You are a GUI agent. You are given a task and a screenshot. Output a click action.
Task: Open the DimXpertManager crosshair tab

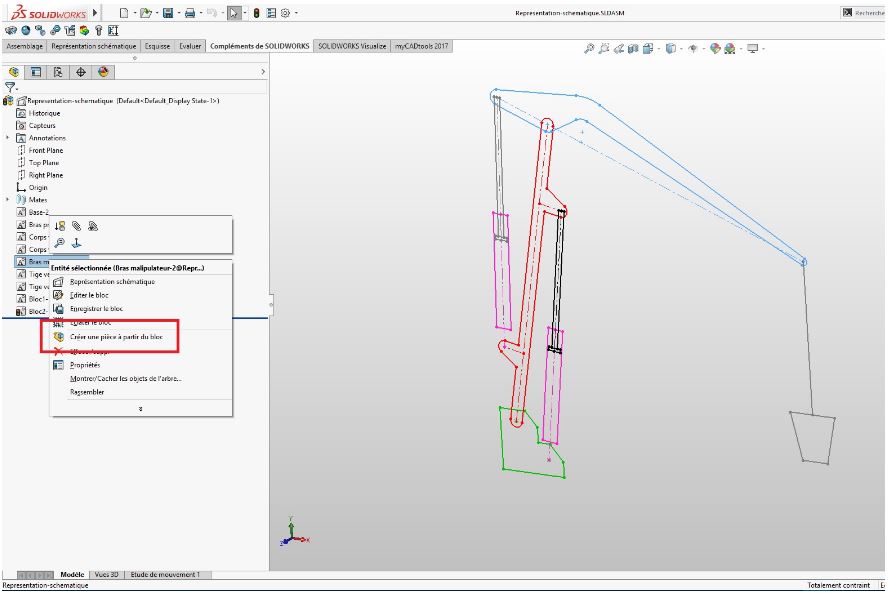[81, 72]
